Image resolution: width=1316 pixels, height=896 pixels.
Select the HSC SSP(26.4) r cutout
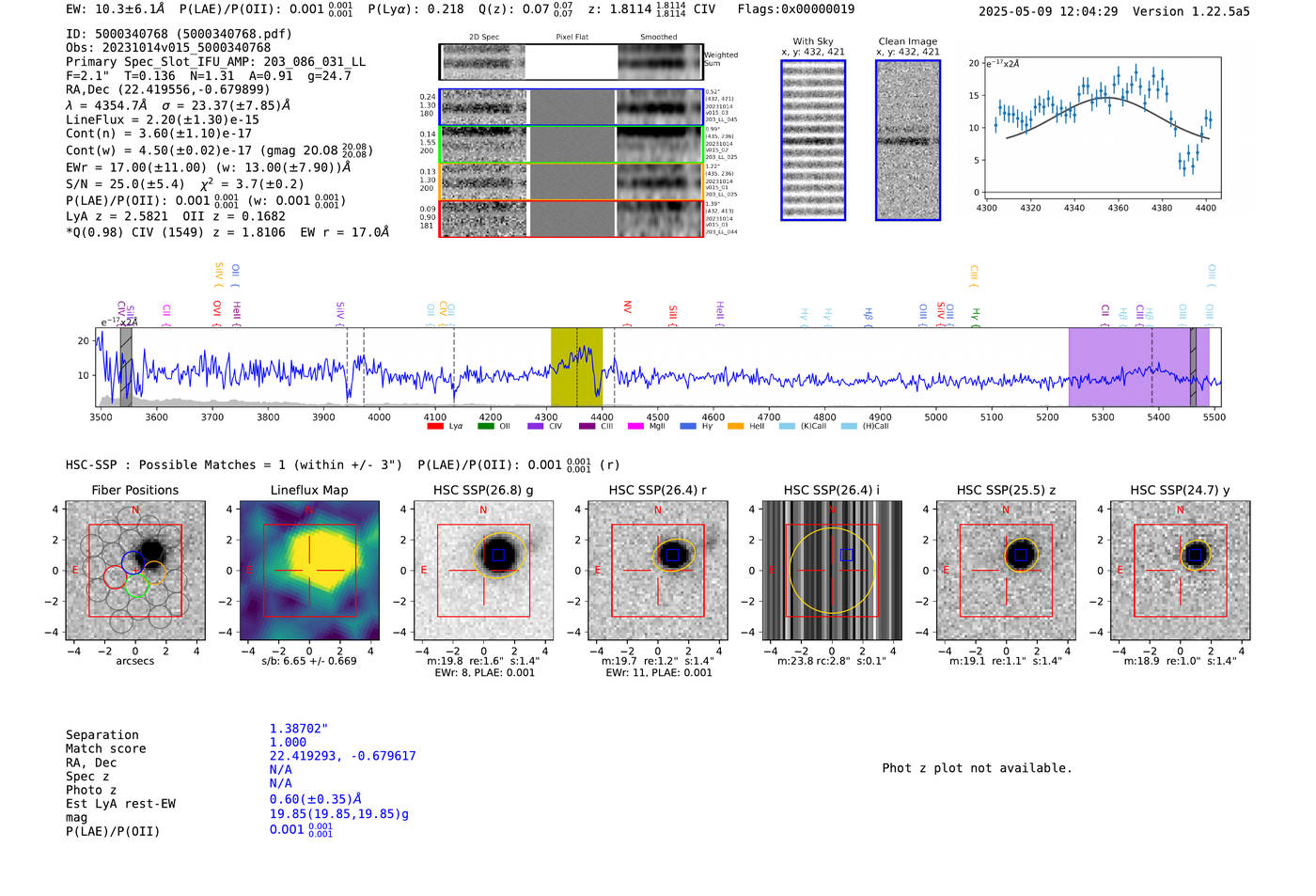(658, 570)
